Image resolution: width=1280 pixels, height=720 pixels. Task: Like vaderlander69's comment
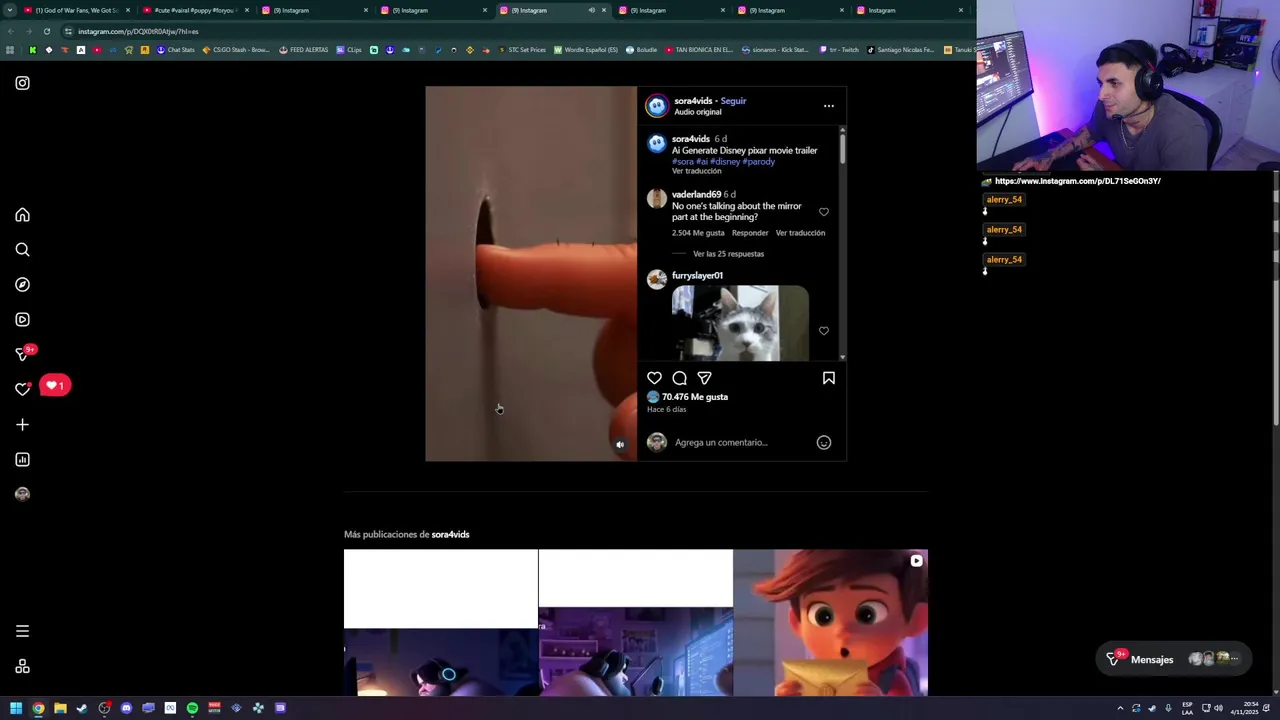824,212
